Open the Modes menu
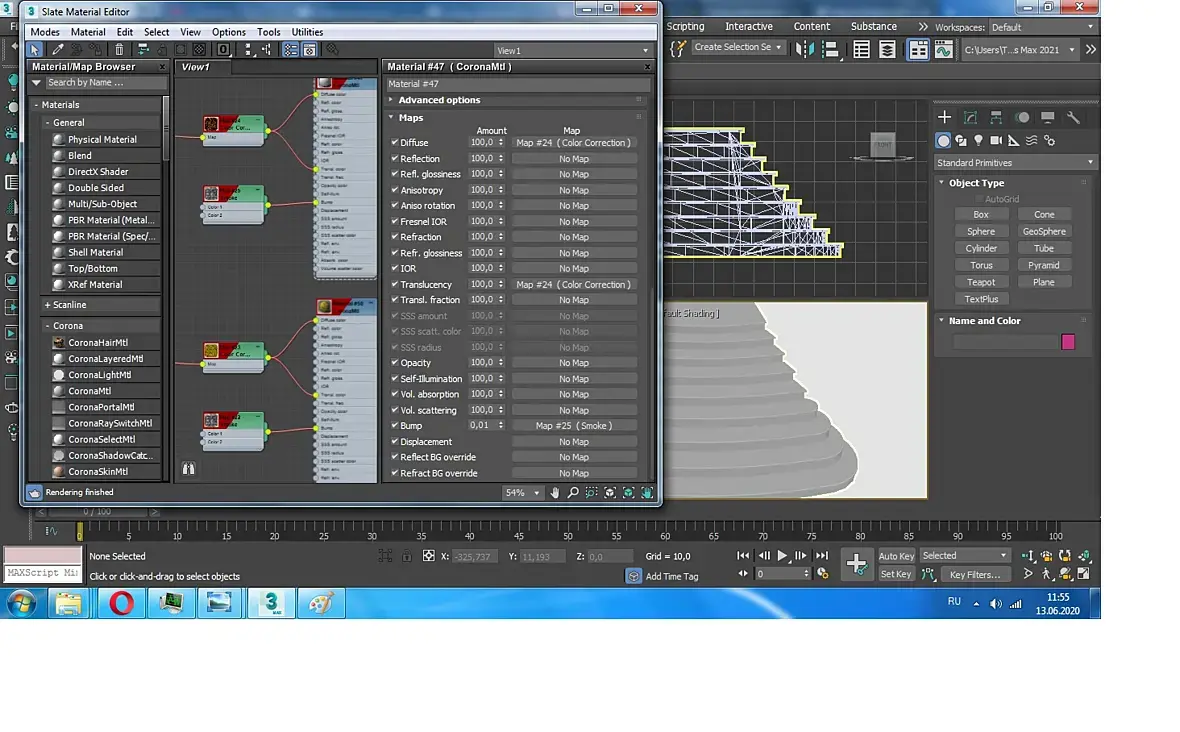 (x=45, y=32)
